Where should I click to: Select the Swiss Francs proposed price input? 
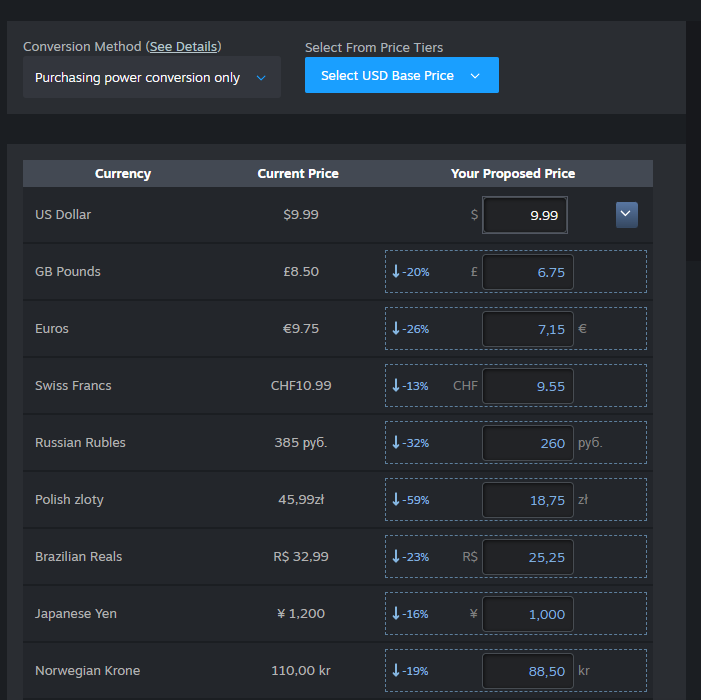[x=528, y=386]
